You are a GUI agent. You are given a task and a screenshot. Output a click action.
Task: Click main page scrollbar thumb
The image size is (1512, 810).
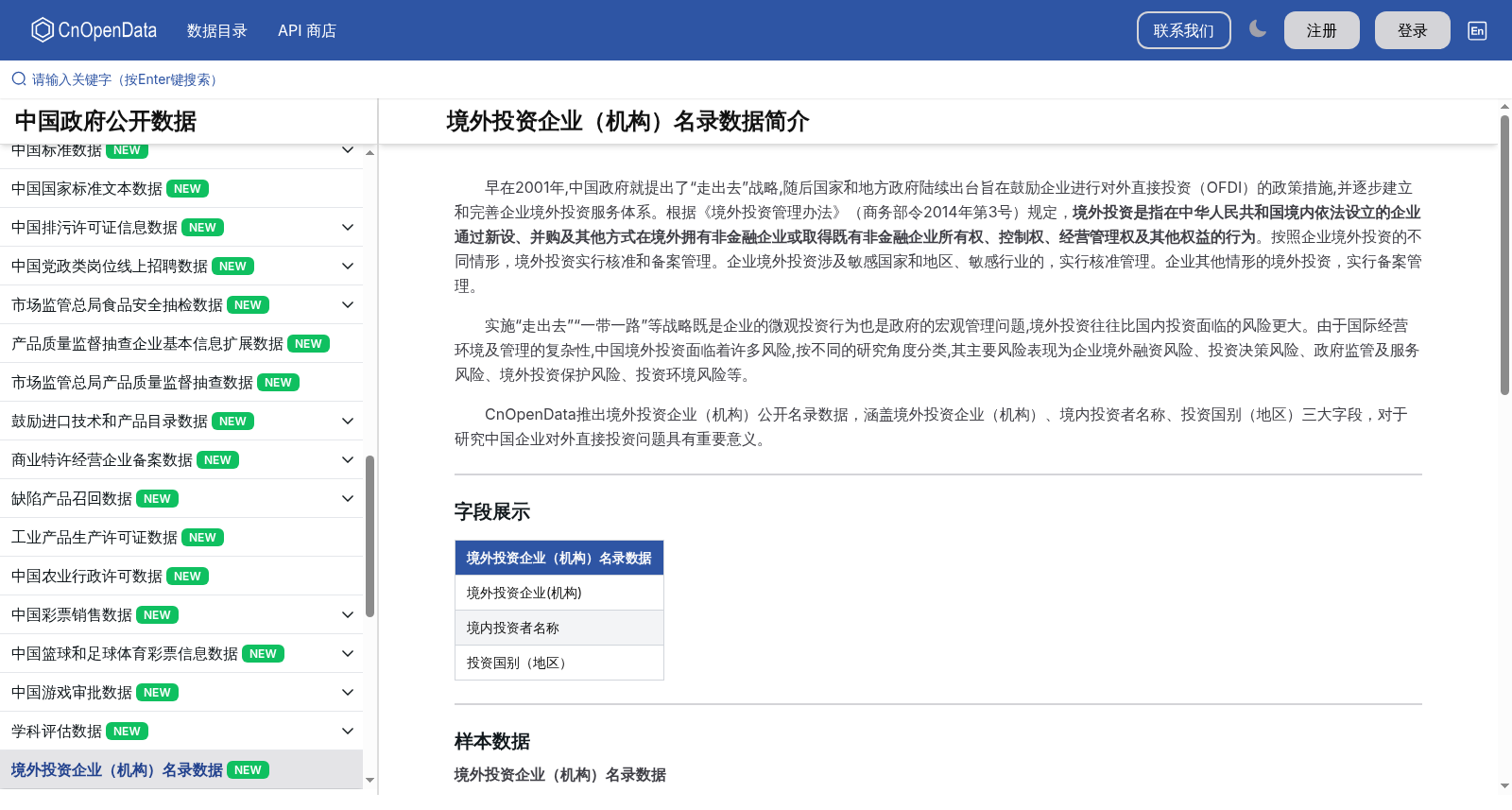tap(1504, 254)
